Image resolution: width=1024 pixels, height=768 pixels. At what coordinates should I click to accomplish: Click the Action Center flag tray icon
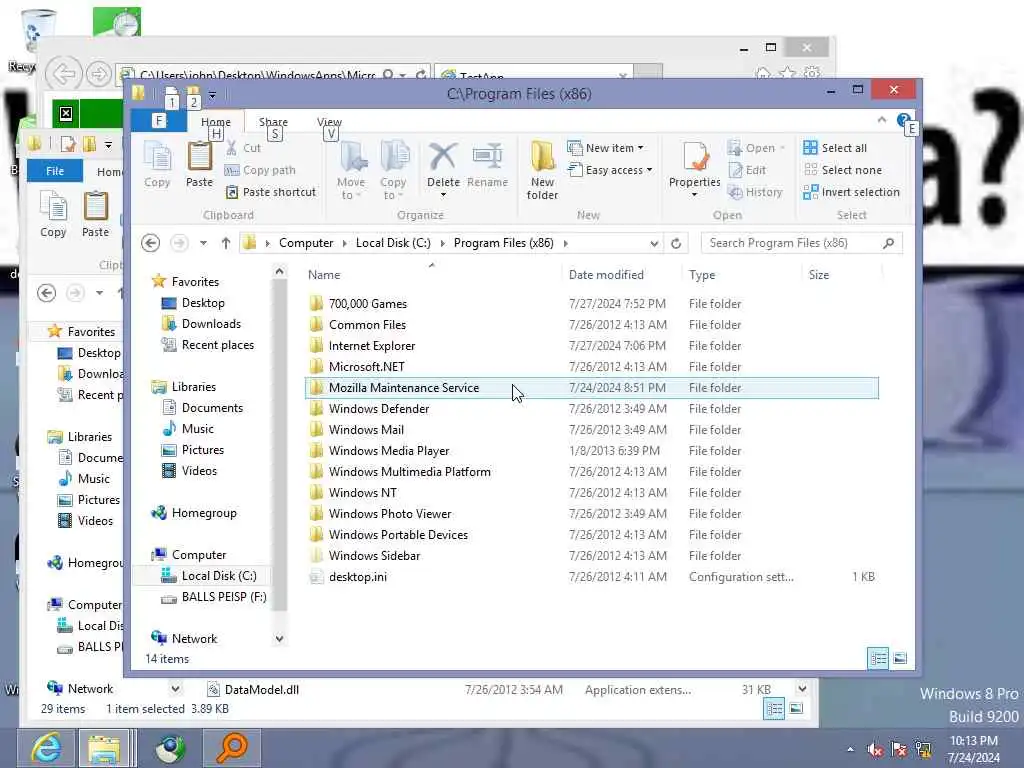tap(899, 750)
